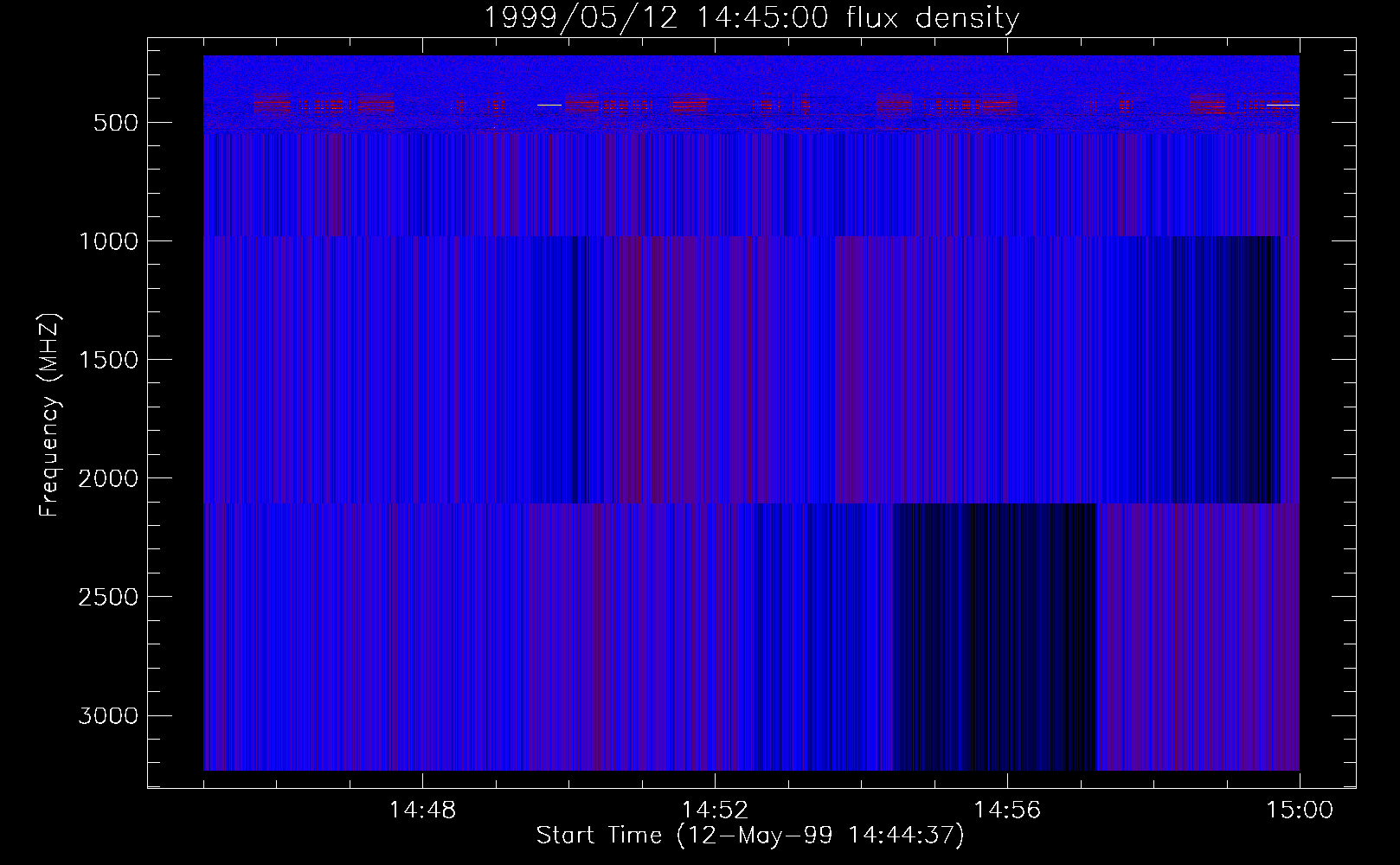Select the 1500 frequency axis label

click(108, 360)
